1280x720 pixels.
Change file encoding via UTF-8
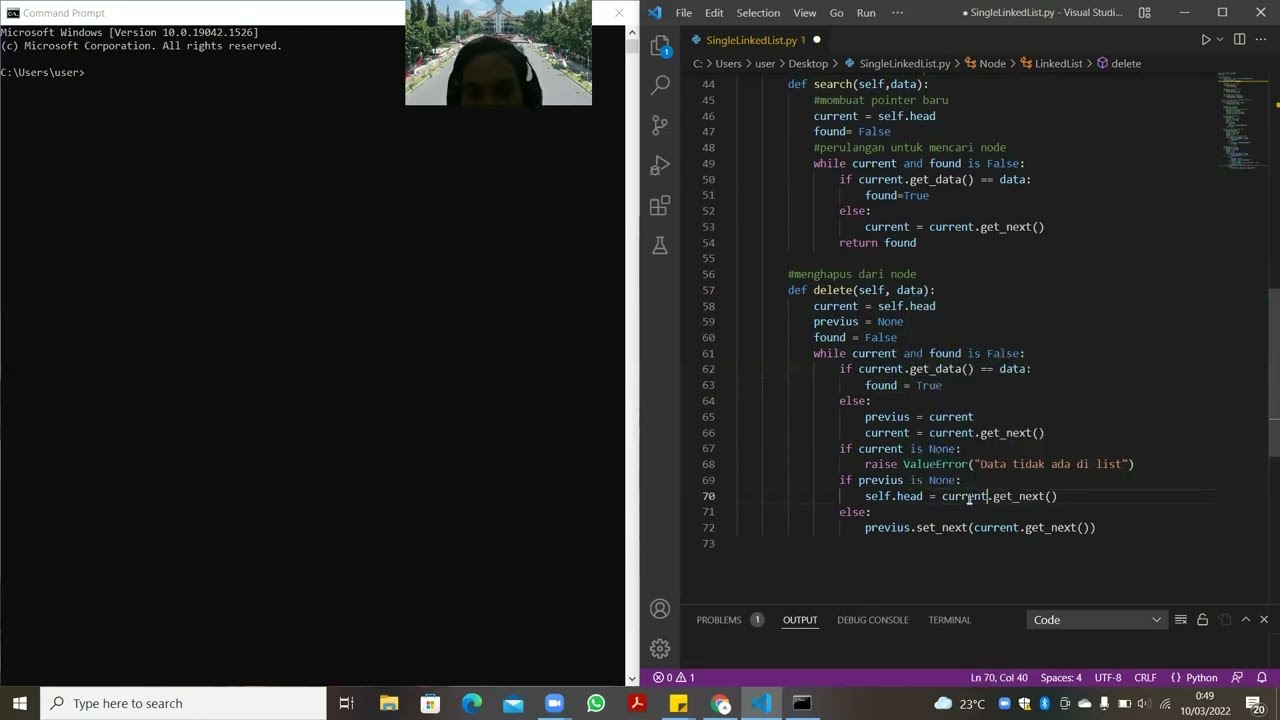point(1108,677)
